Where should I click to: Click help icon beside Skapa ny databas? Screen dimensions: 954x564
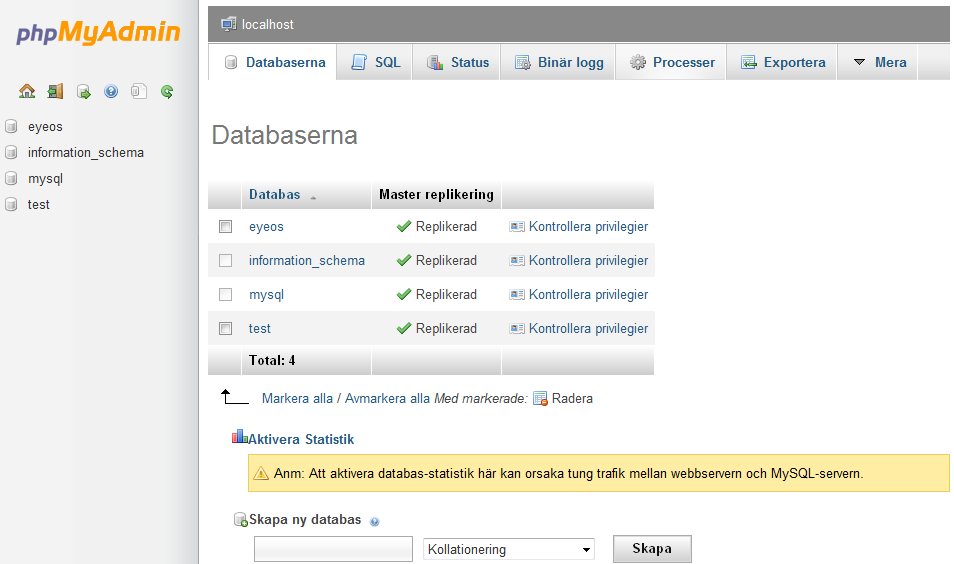point(375,521)
